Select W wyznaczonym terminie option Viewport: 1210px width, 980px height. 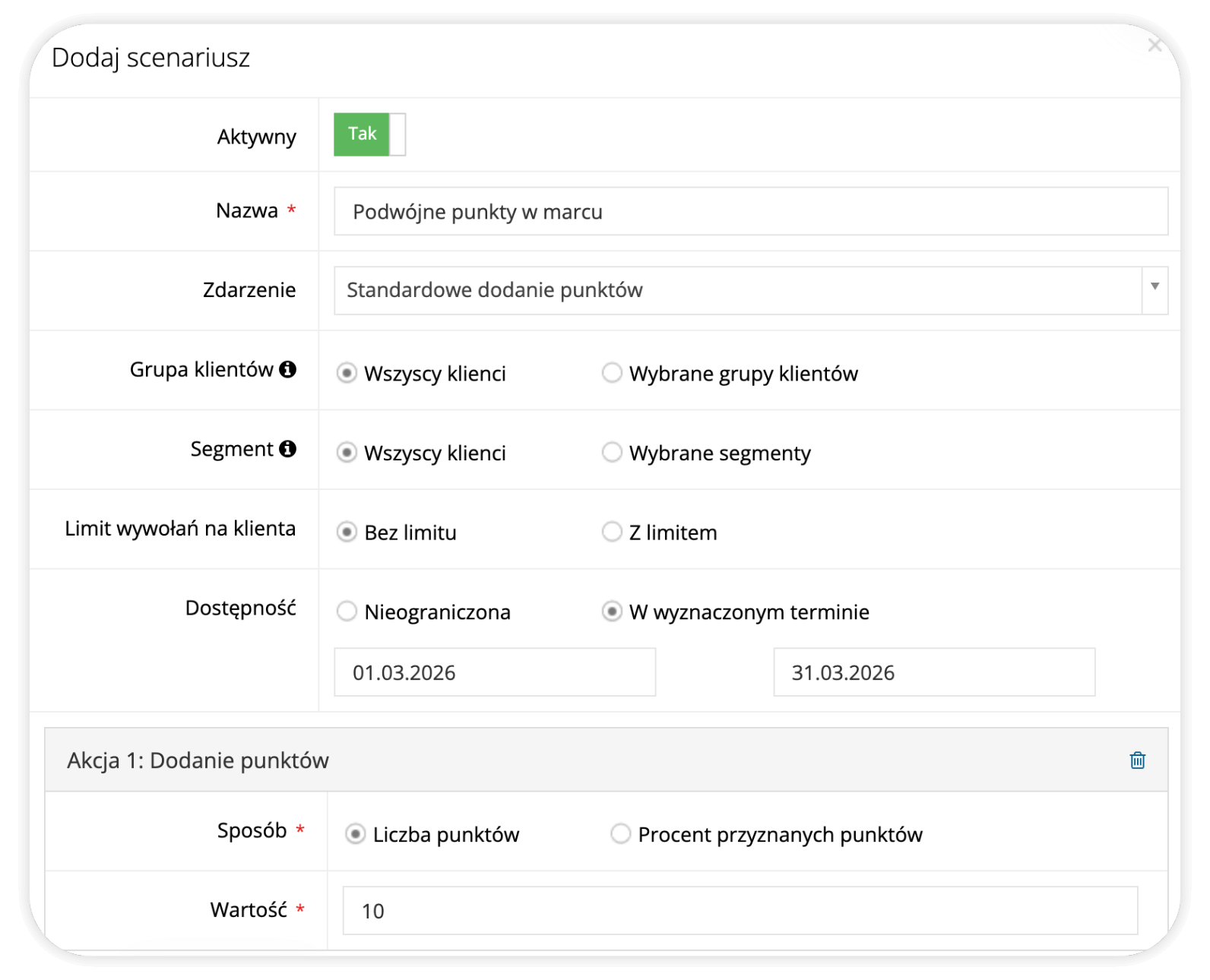pyautogui.click(x=612, y=612)
